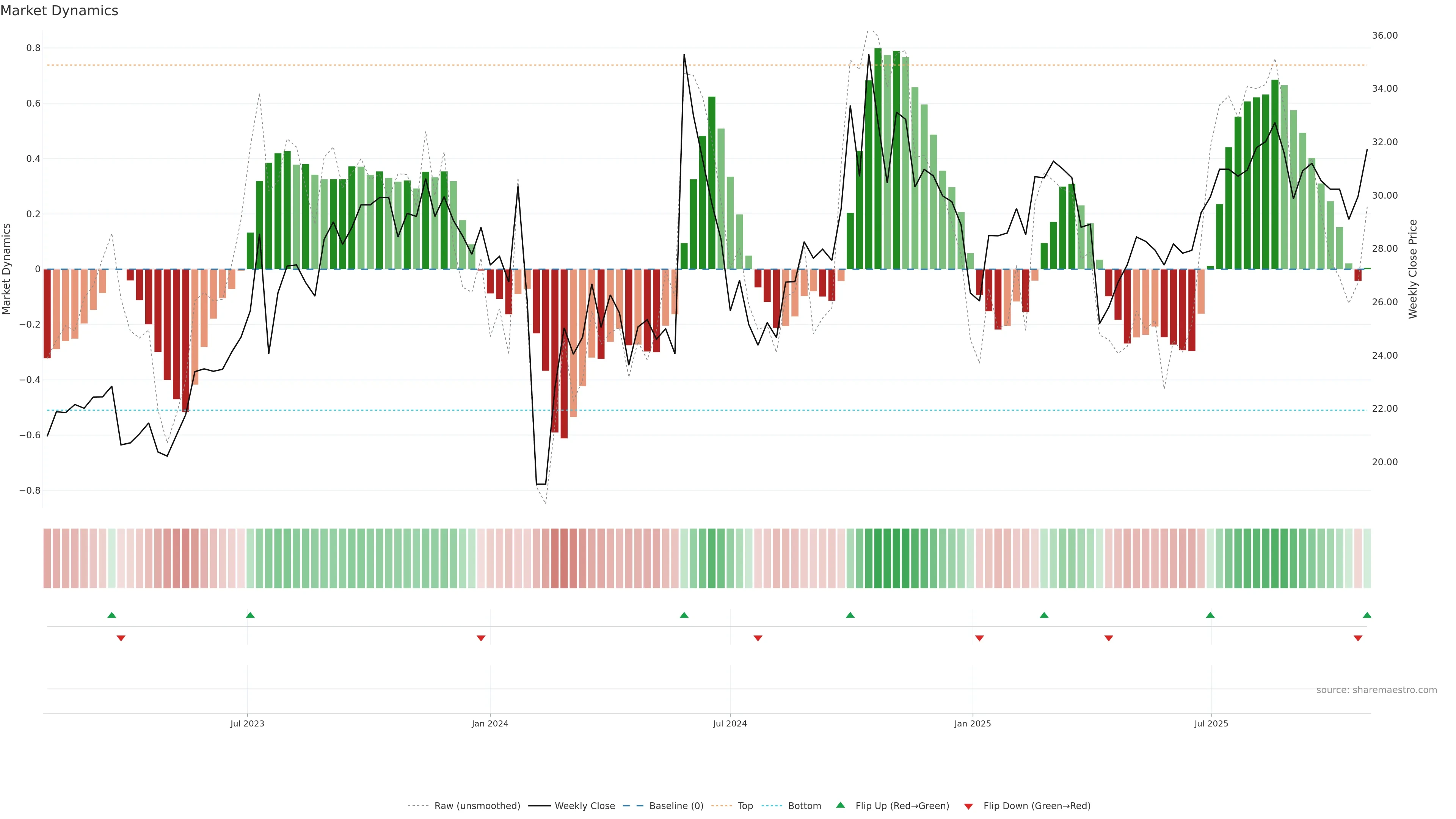Toggle Weekly Close series in legend
Image resolution: width=1456 pixels, height=819 pixels.
tap(584, 806)
